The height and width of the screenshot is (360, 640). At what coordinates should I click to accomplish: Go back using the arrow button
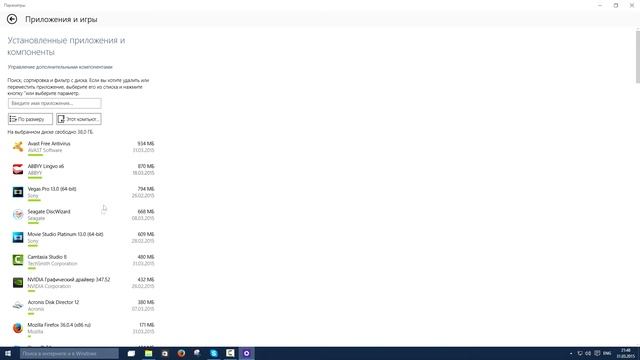pyautogui.click(x=12, y=19)
